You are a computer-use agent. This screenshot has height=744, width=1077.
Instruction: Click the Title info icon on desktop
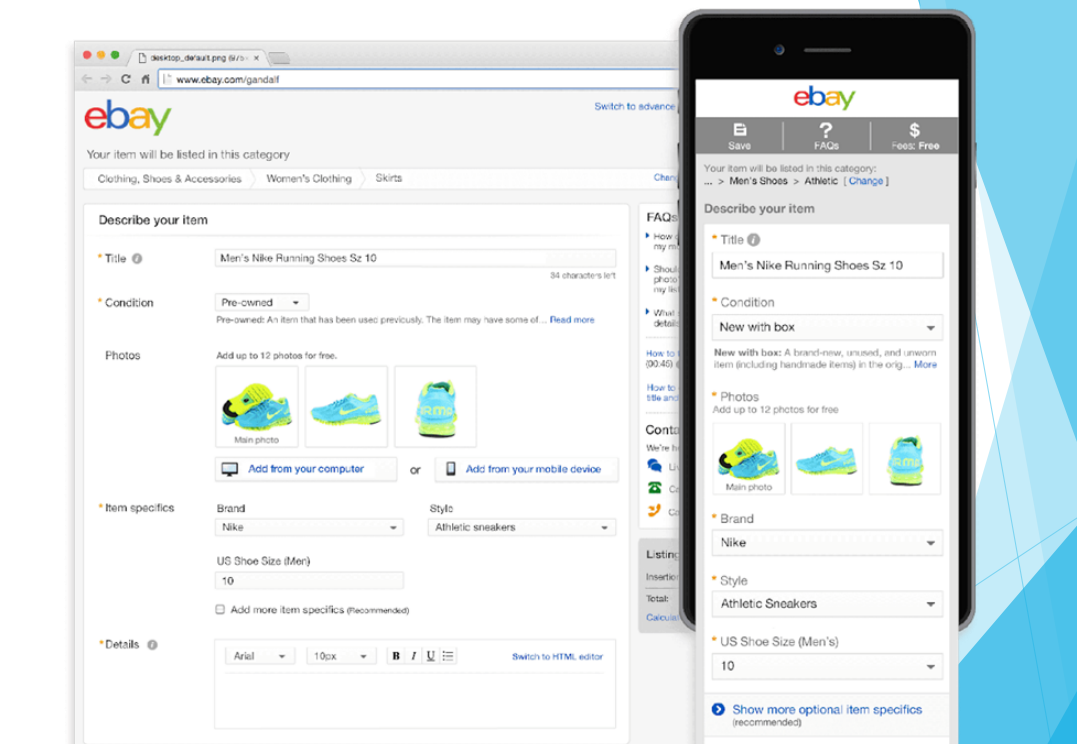click(x=137, y=259)
